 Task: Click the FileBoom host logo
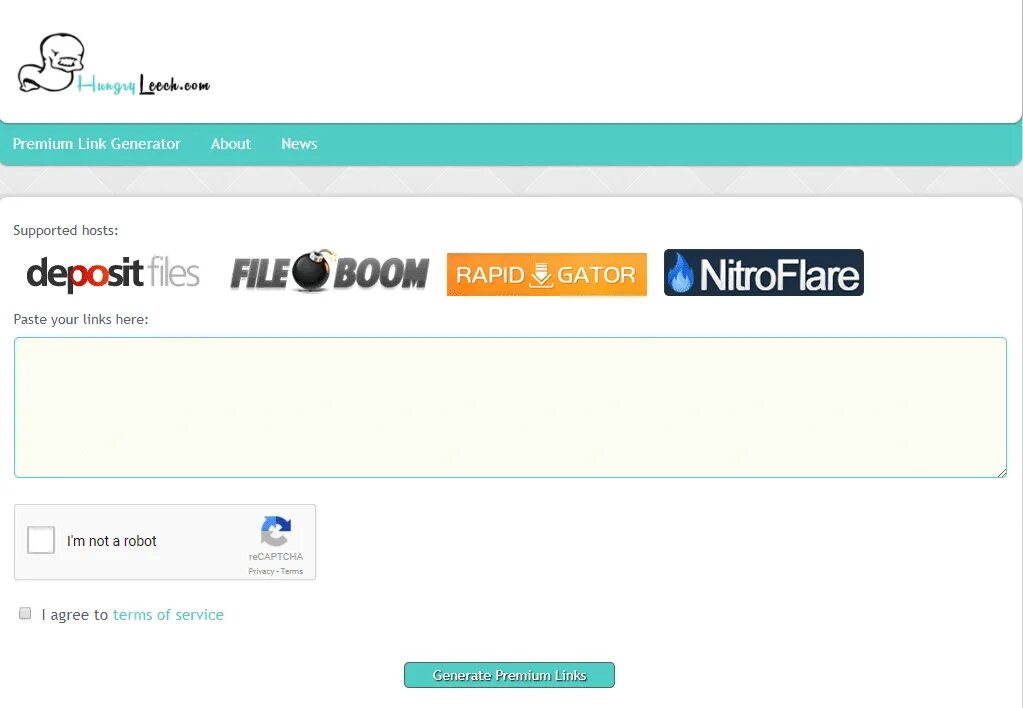[x=329, y=271]
